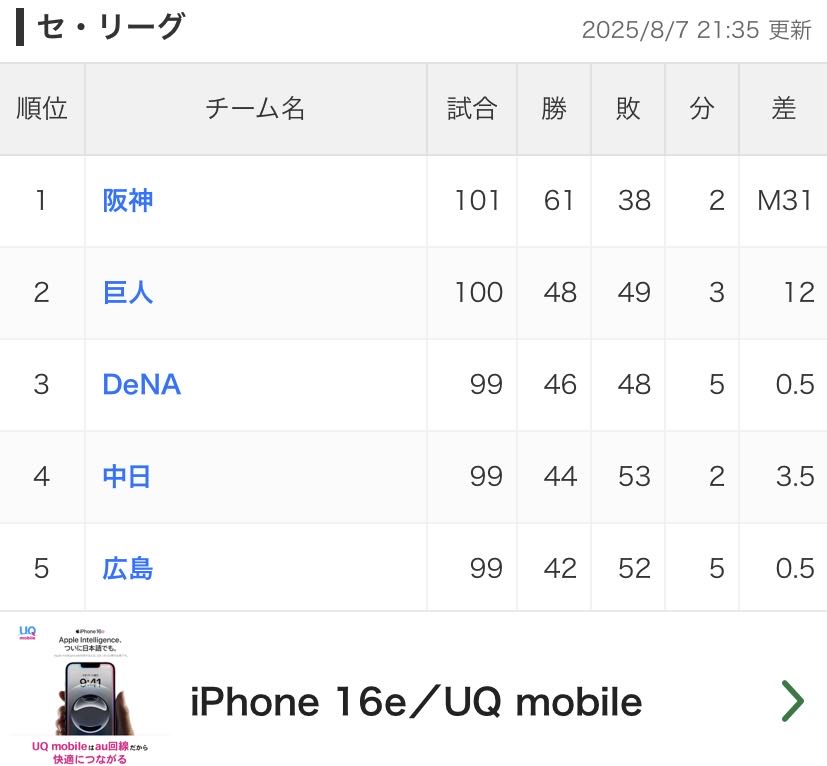Click the 敗 column header
This screenshot has width=827, height=766.
coord(628,109)
